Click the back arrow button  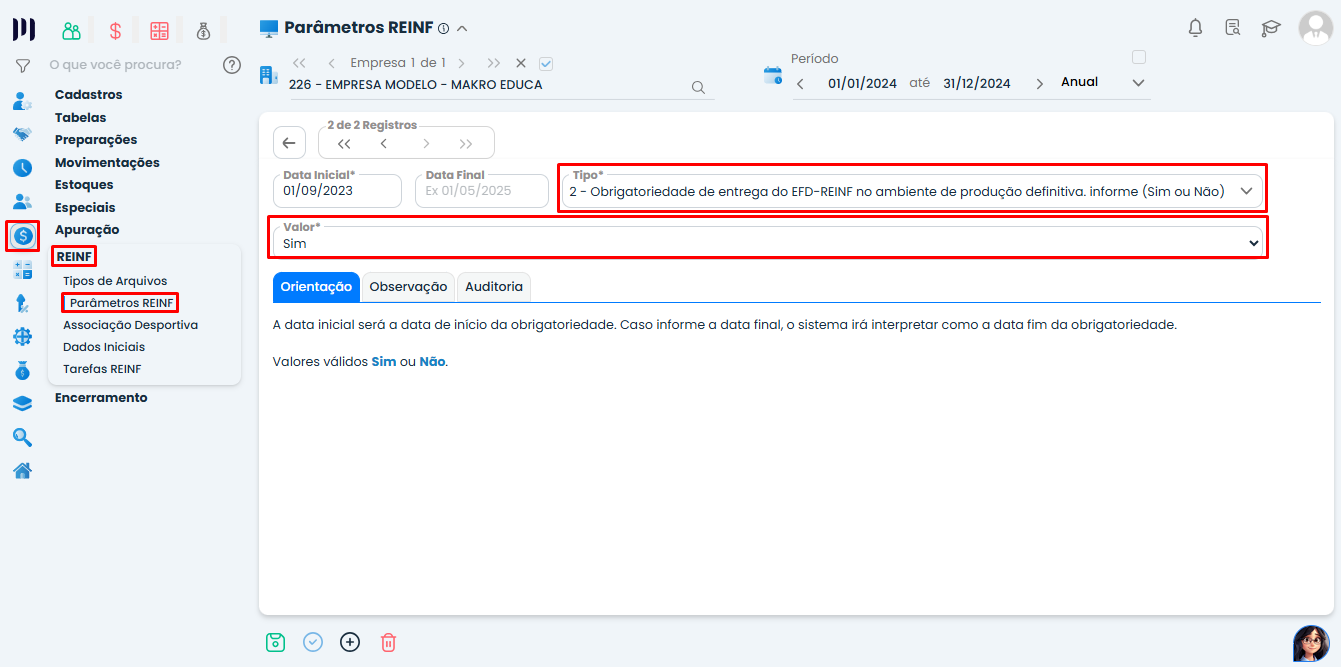(x=289, y=143)
